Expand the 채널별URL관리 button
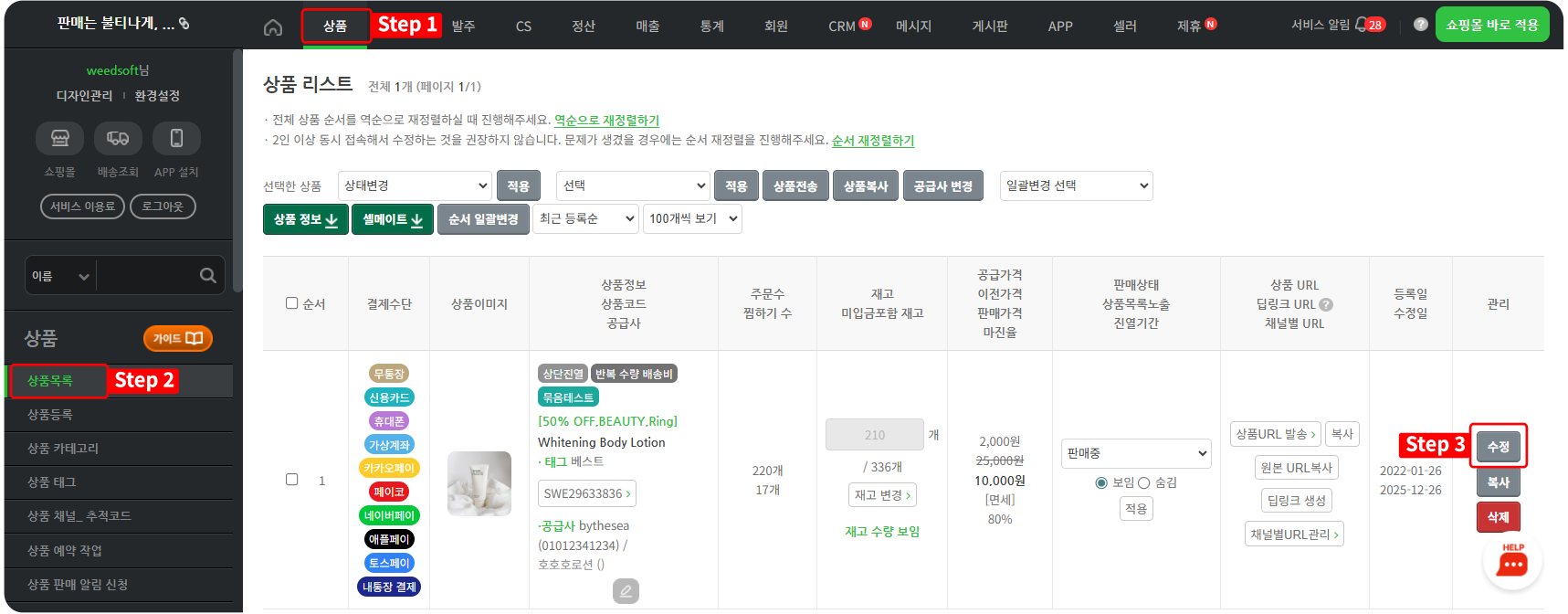Screen dimensions: 1568x614 [x=1294, y=535]
